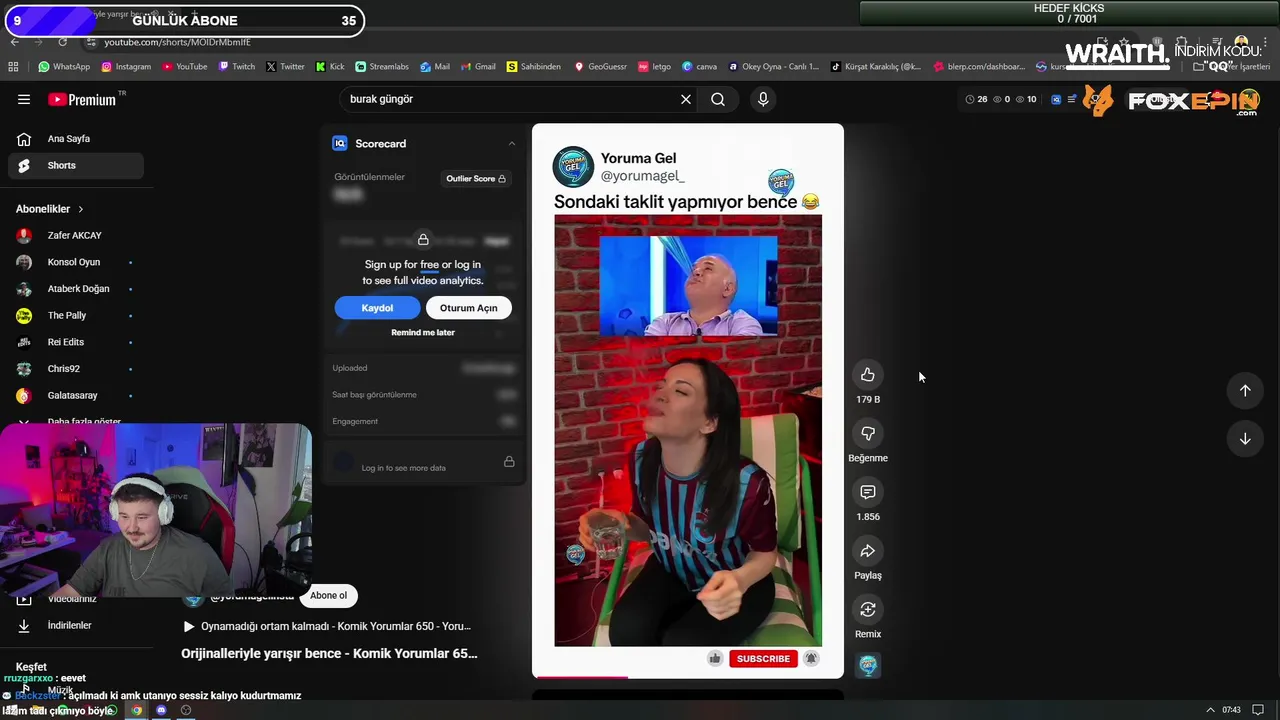Viewport: 1280px width, 720px height.
Task: Open Sahibinden bookmark
Action: click(534, 67)
